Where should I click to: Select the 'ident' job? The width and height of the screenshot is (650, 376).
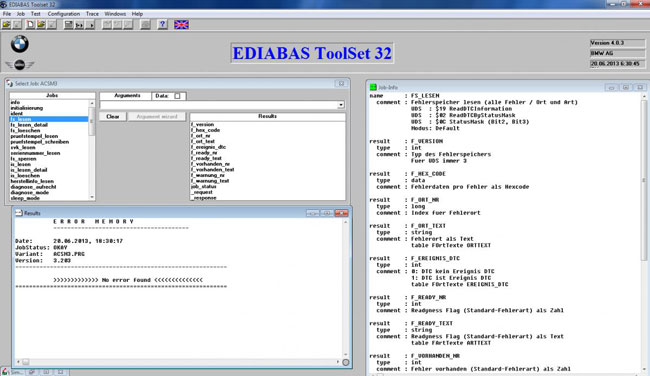(17, 113)
